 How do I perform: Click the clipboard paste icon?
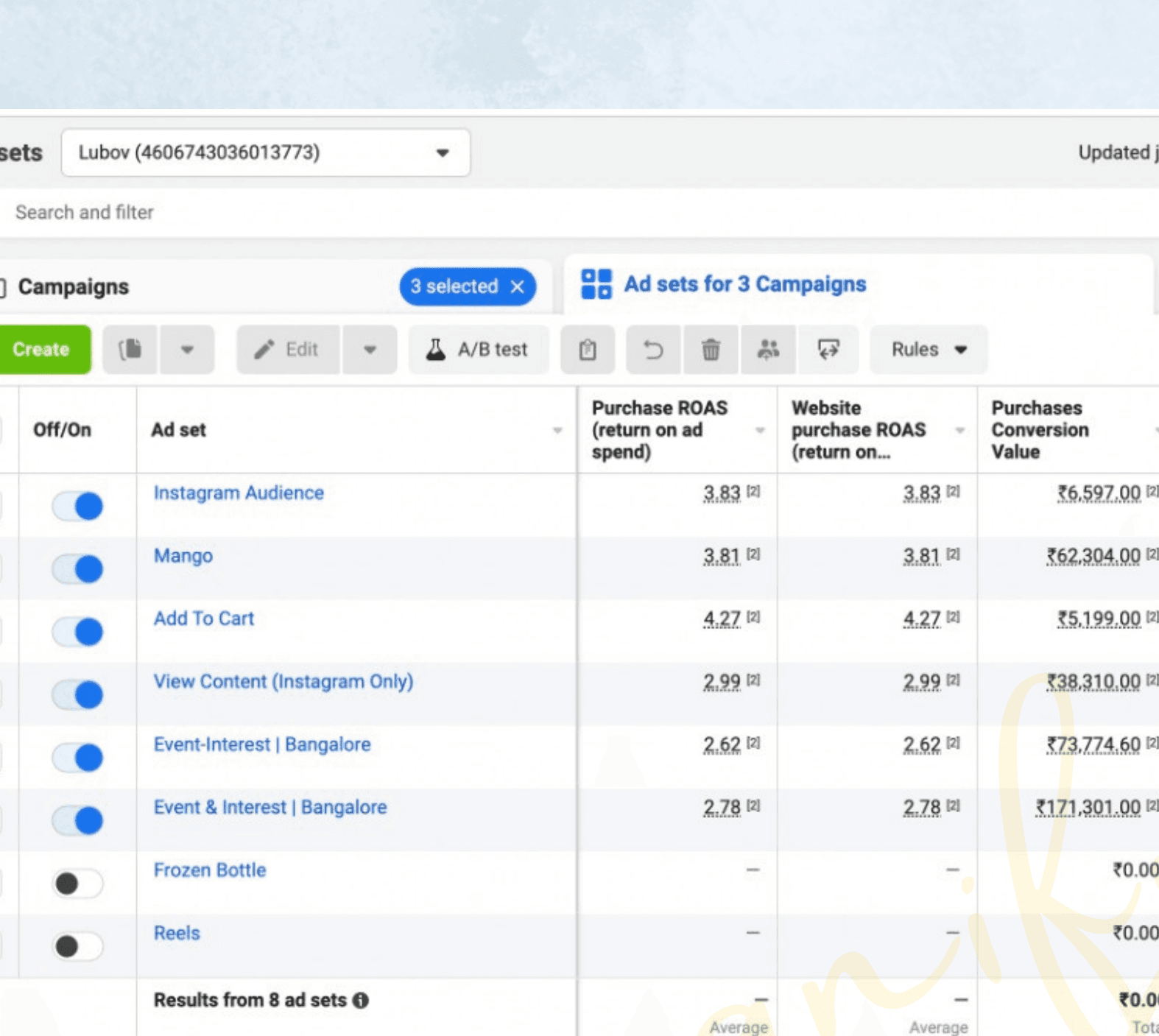click(x=588, y=349)
